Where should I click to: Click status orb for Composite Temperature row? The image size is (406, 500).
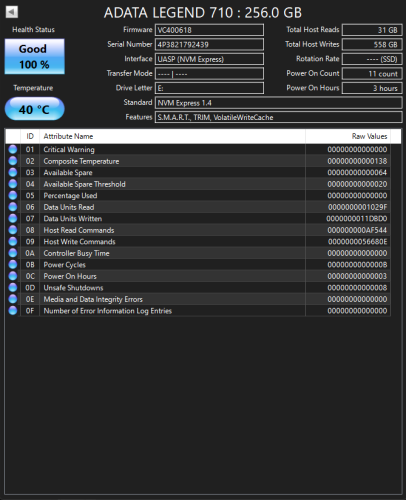13,161
